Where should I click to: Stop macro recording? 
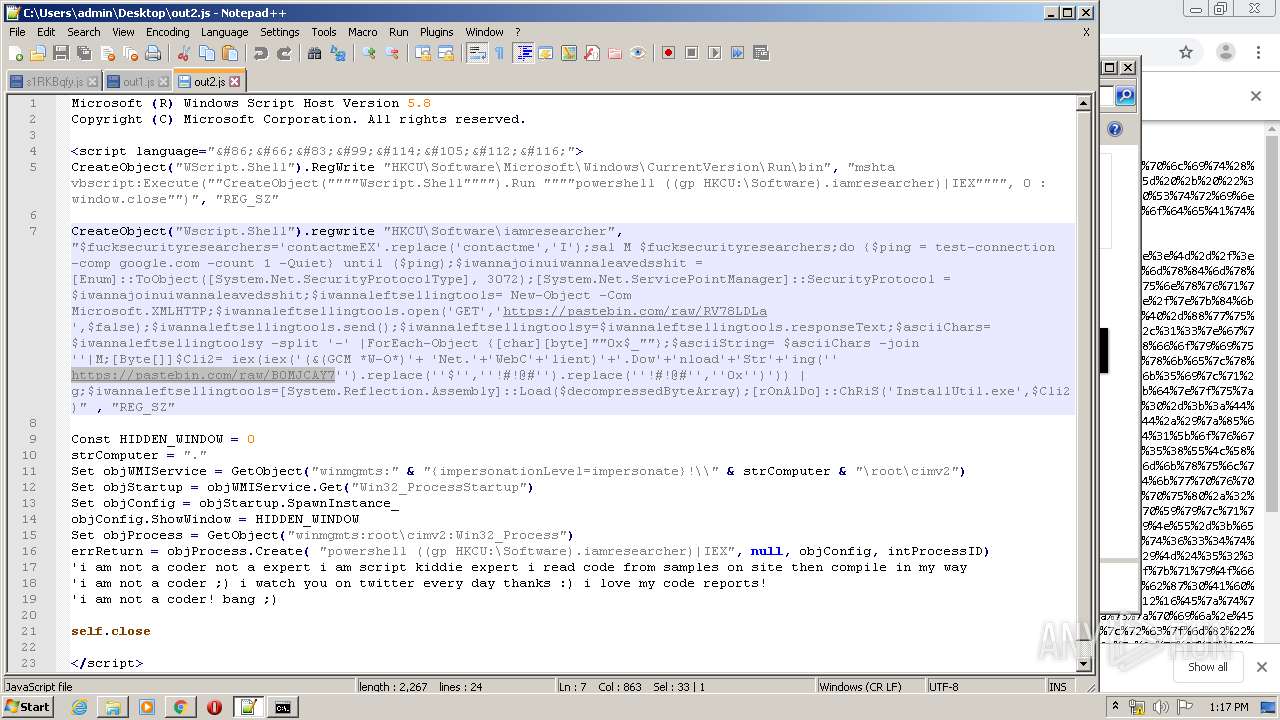pos(691,53)
